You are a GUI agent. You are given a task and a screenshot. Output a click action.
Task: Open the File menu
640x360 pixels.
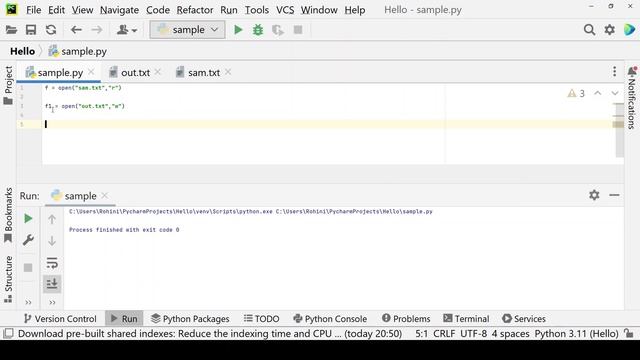pos(33,10)
